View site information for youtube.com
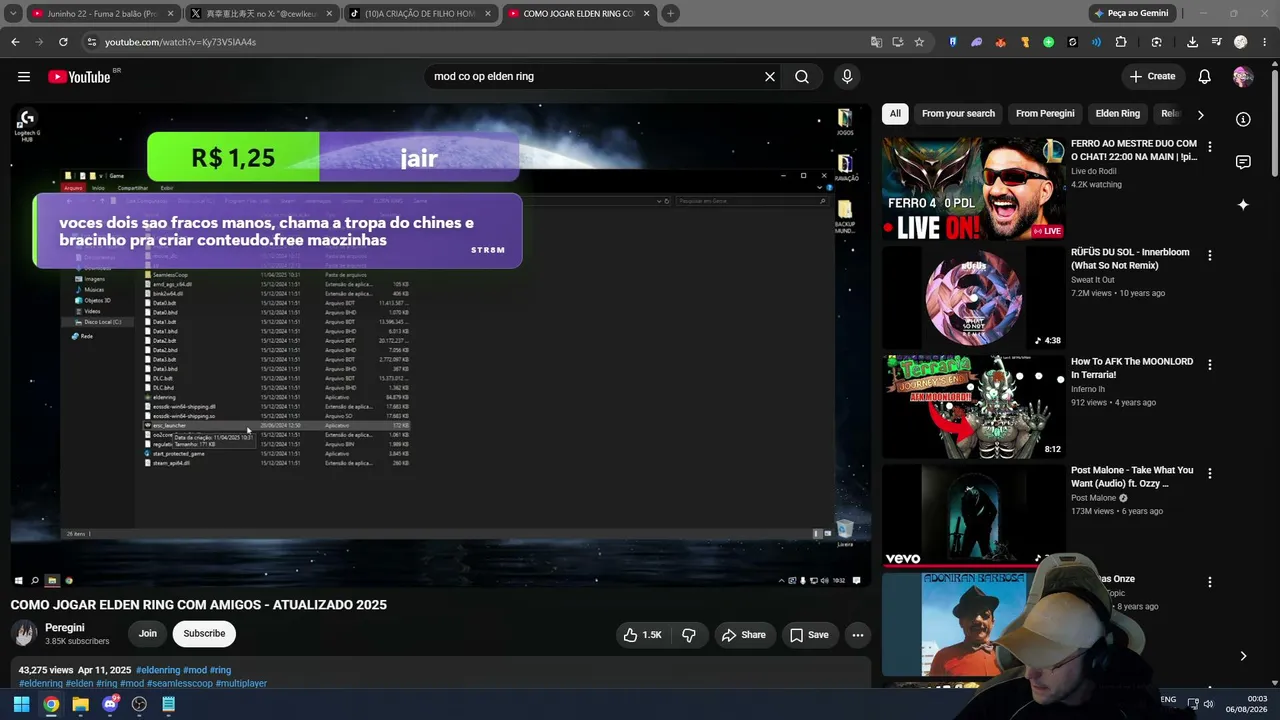 click(91, 42)
